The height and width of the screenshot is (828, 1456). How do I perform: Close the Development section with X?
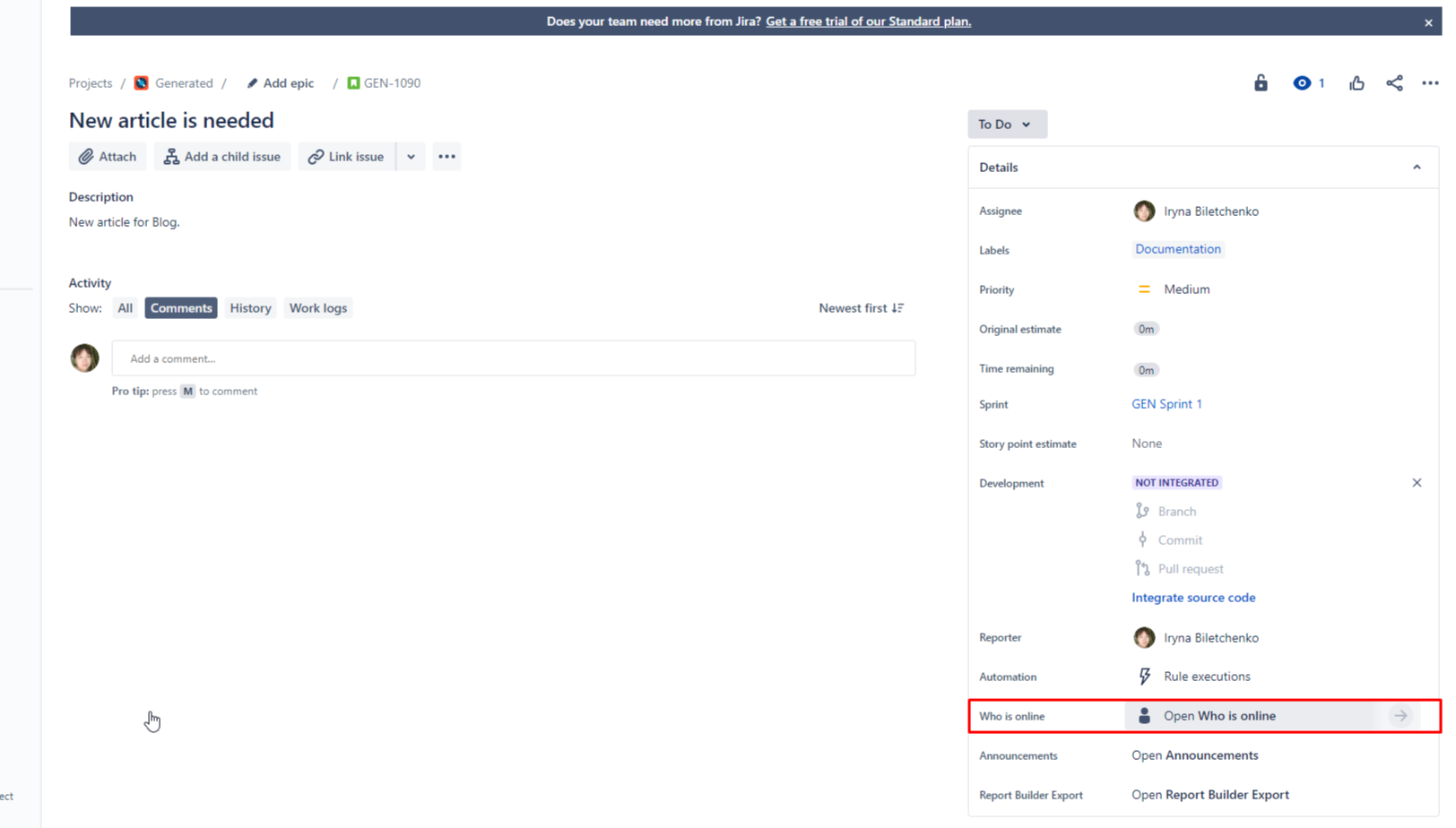[x=1417, y=483]
